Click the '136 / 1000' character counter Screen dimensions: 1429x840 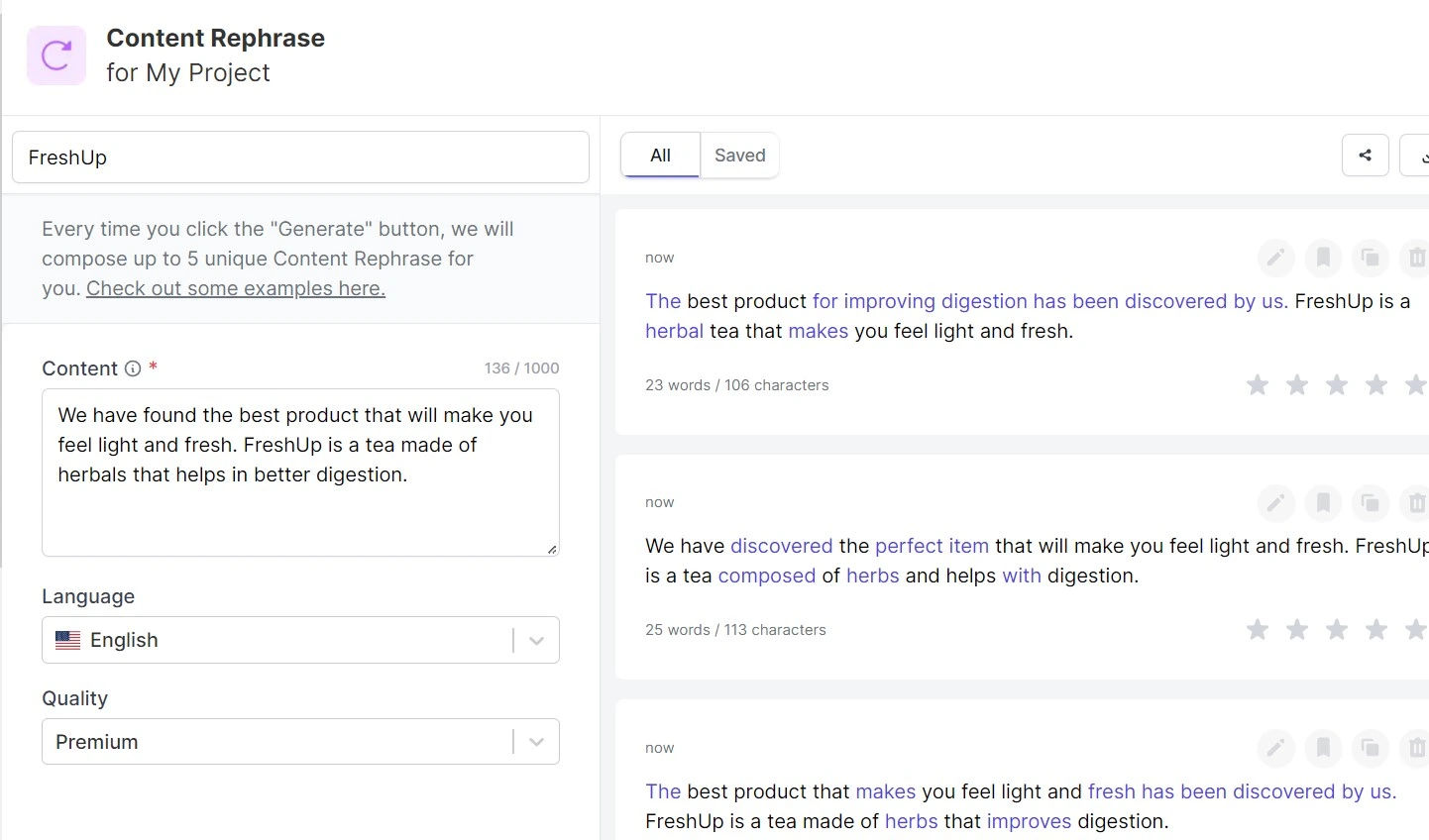pos(521,368)
